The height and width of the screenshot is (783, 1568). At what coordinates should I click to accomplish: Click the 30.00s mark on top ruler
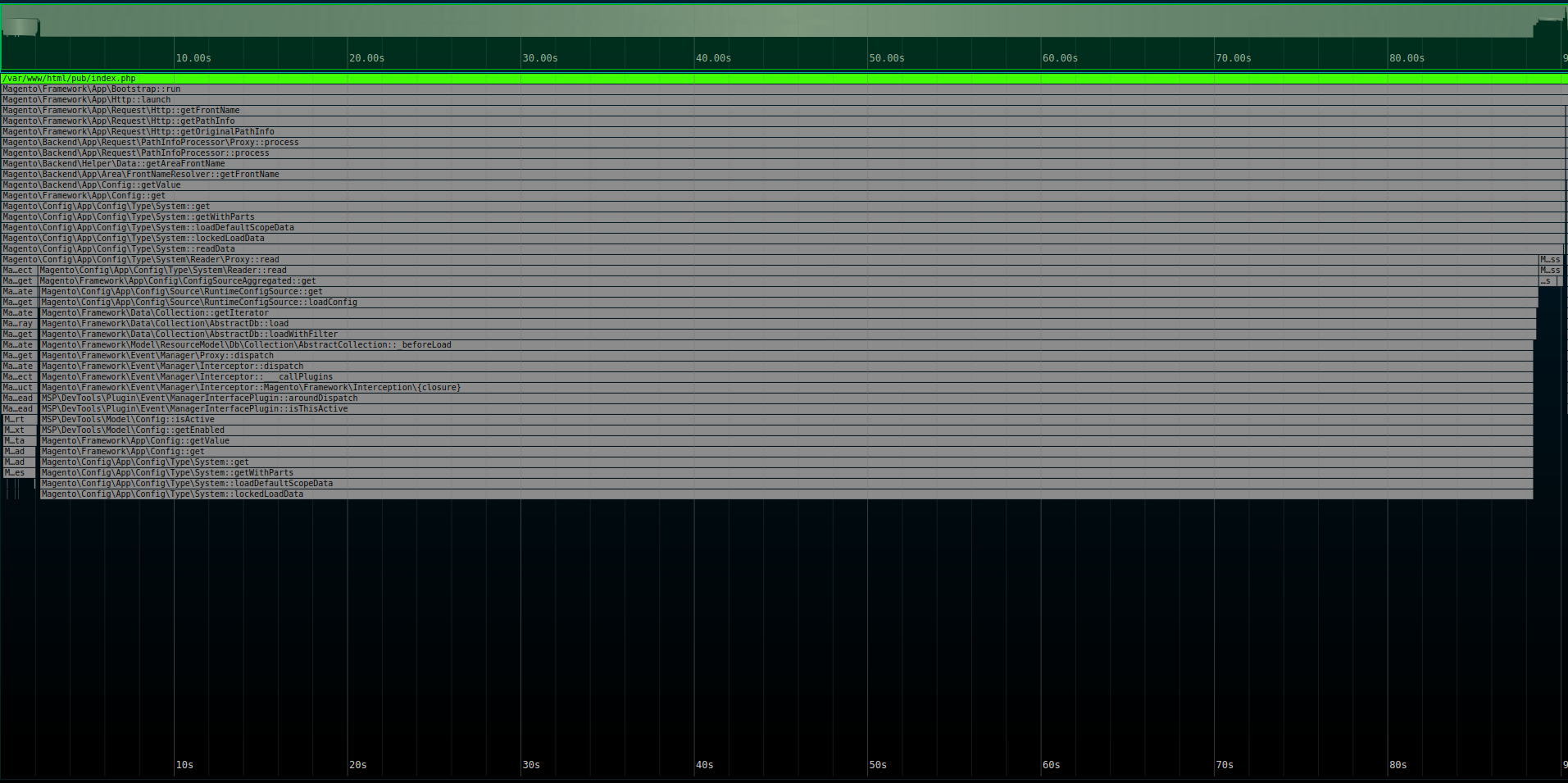tap(540, 58)
